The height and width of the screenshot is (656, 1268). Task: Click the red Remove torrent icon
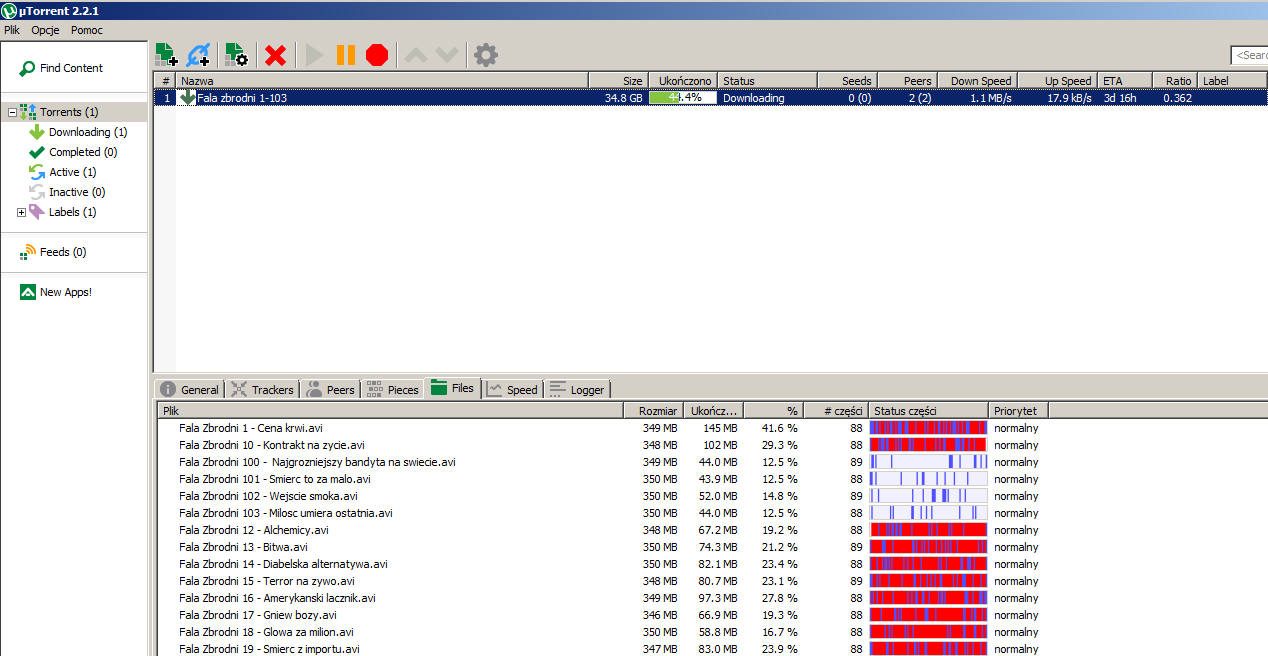coord(275,56)
